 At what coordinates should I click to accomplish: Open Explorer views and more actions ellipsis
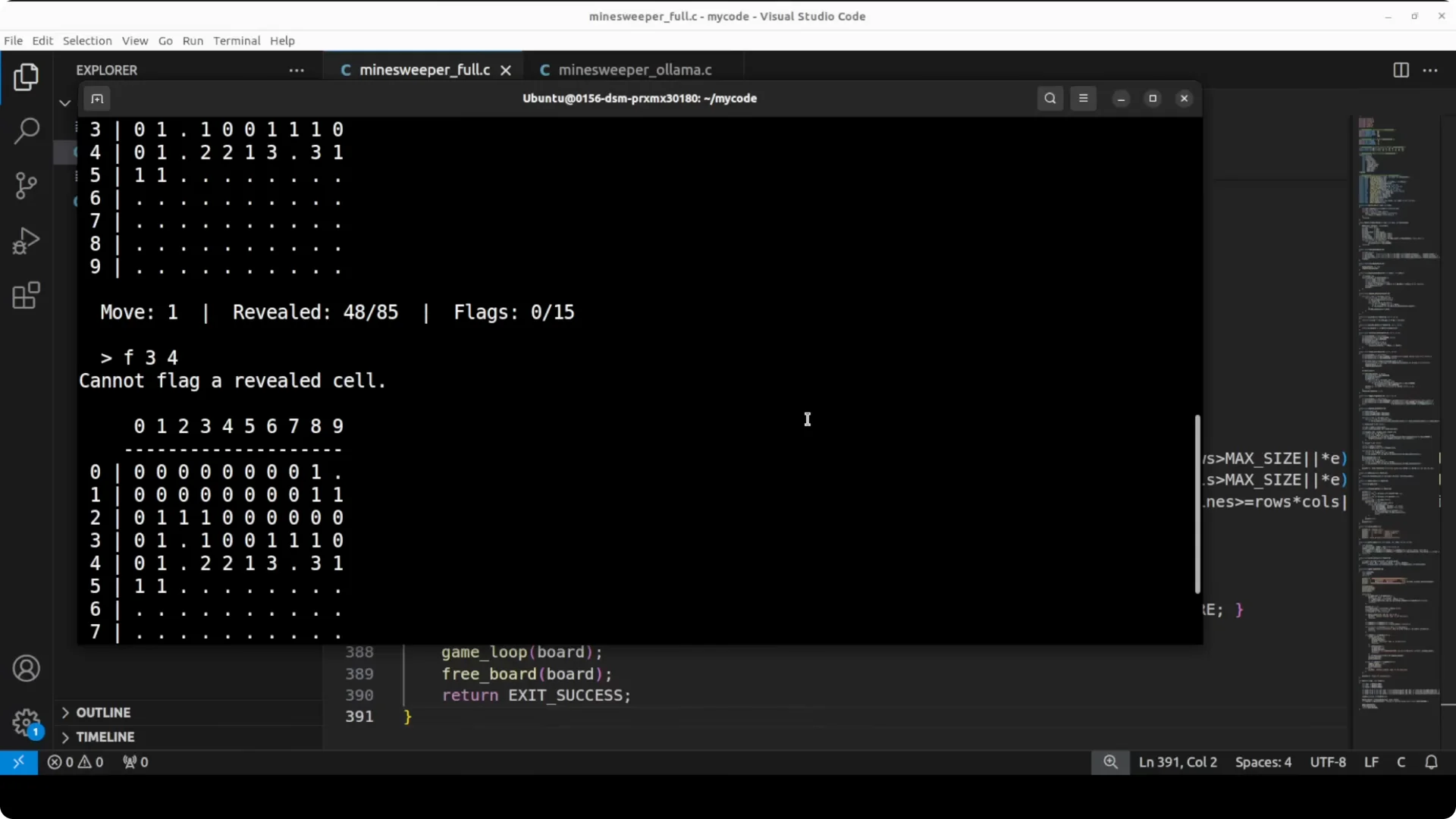(x=297, y=71)
